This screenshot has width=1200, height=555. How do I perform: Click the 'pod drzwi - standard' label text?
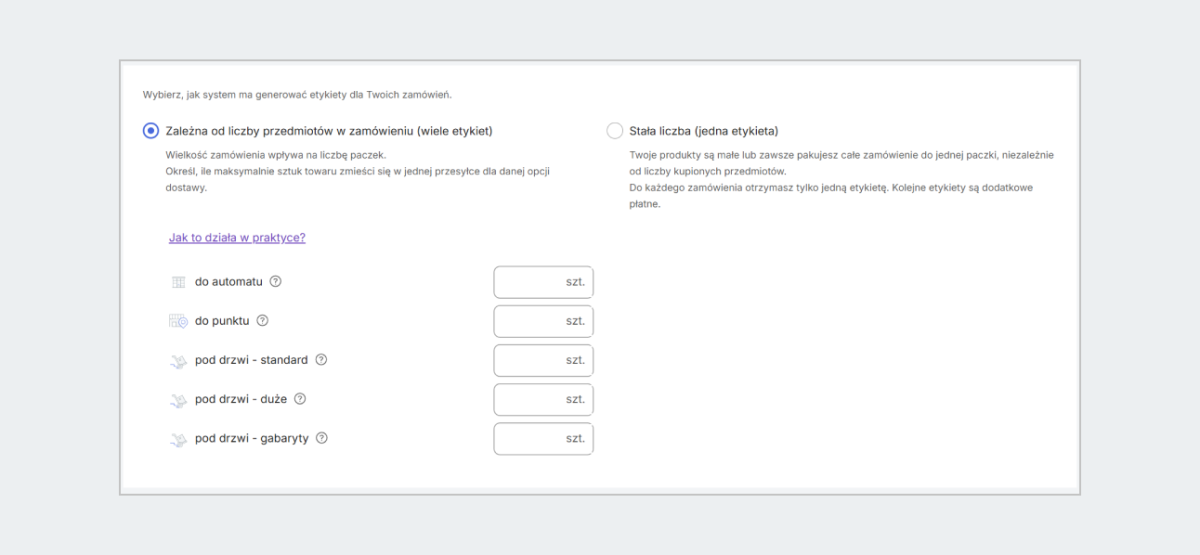(251, 360)
